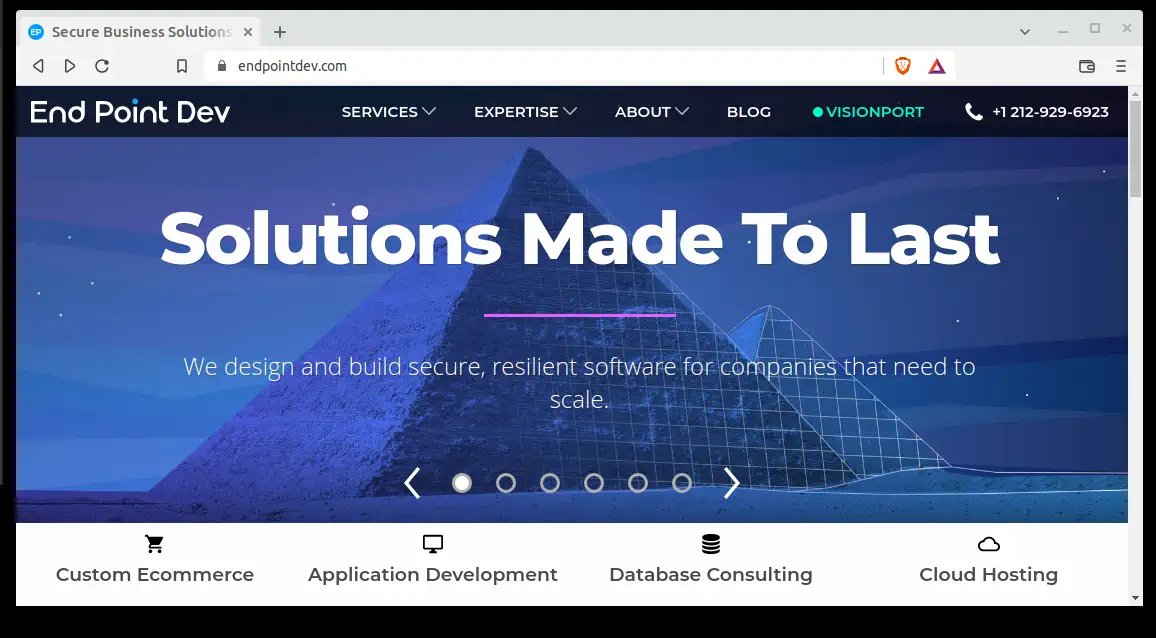The image size is (1156, 638).
Task: Close the Secure Business Solutions tab
Action: (x=248, y=32)
